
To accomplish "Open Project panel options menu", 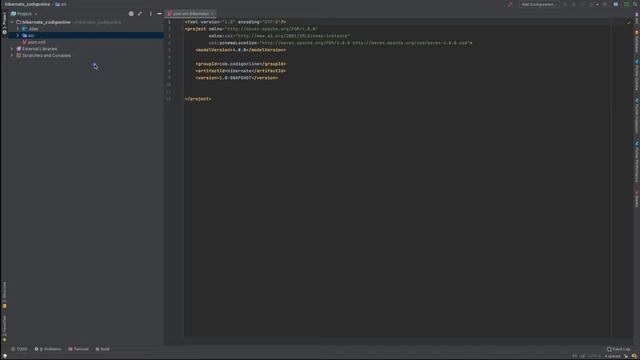I will (x=150, y=13).
